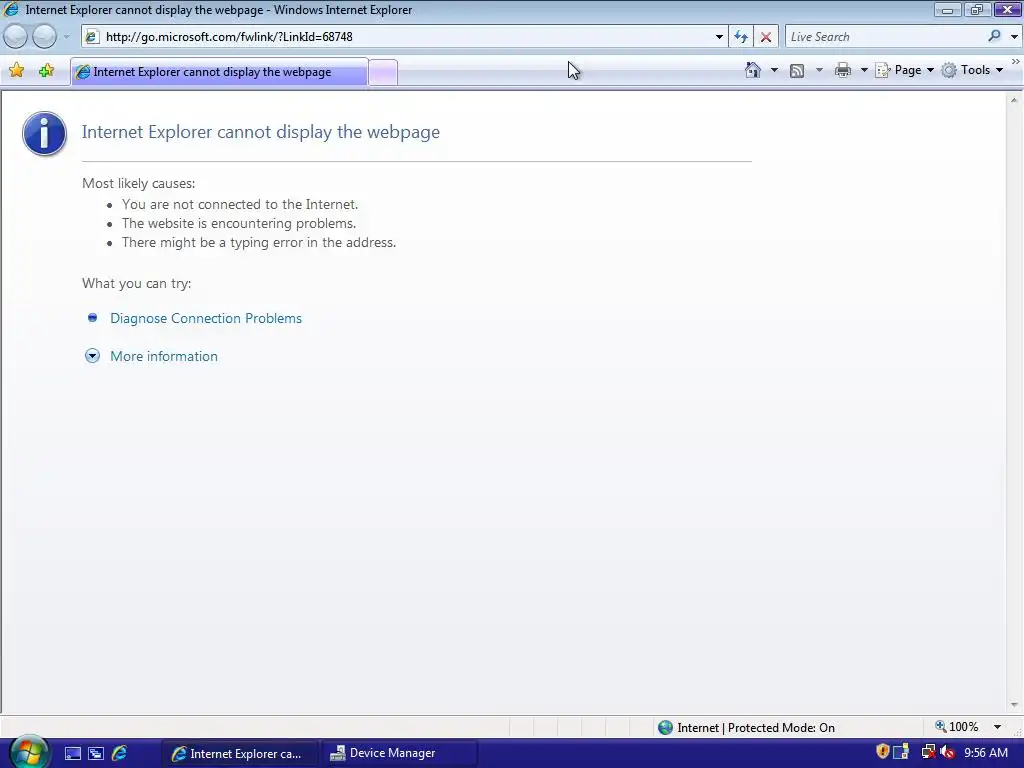Viewport: 1024px width, 768px height.
Task: Click the Switch between windows quick launch icon
Action: pos(96,754)
